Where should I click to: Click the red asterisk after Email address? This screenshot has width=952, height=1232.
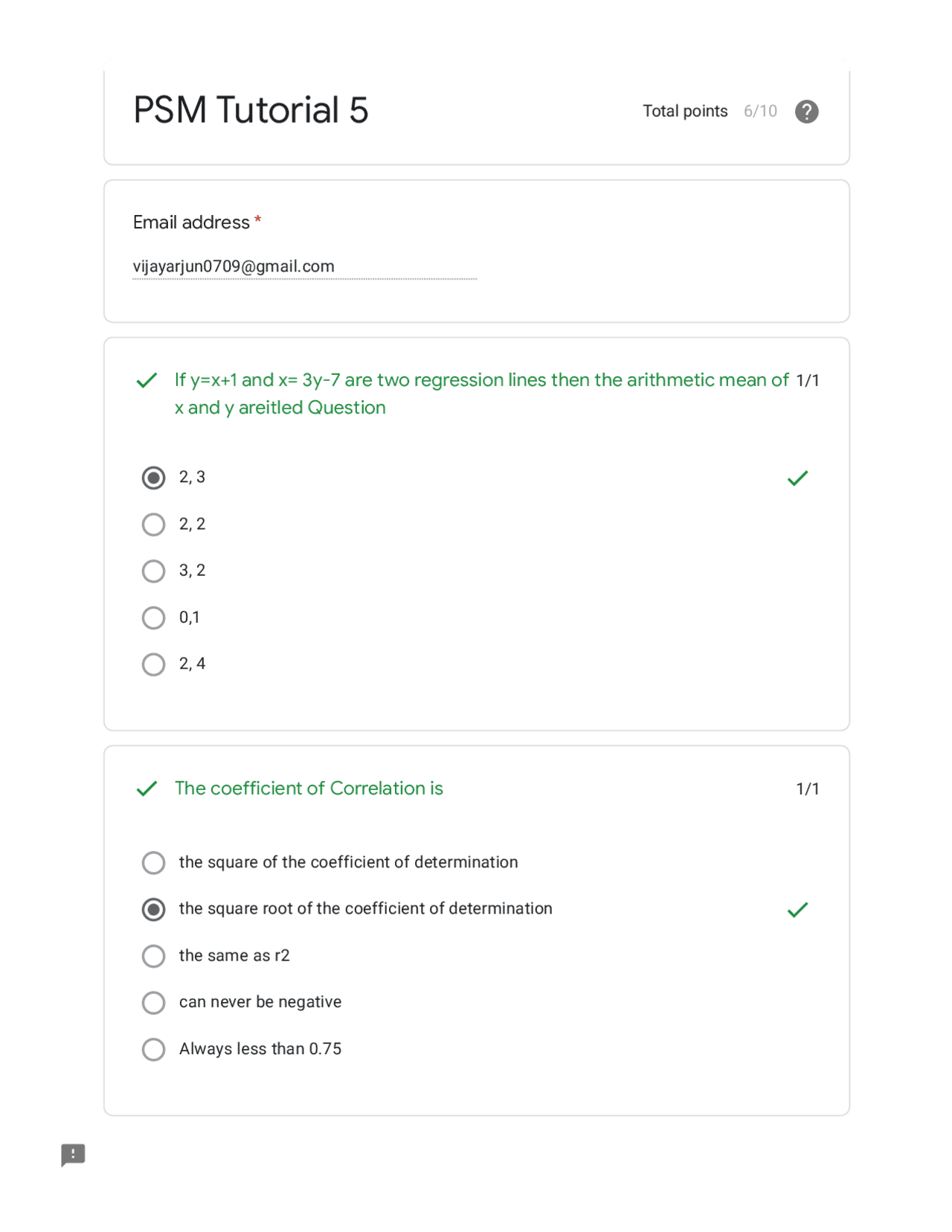(x=257, y=221)
